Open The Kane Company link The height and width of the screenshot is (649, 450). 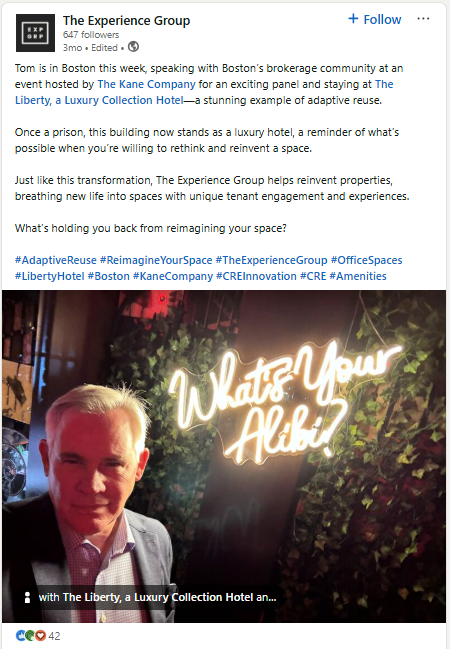[x=146, y=84]
